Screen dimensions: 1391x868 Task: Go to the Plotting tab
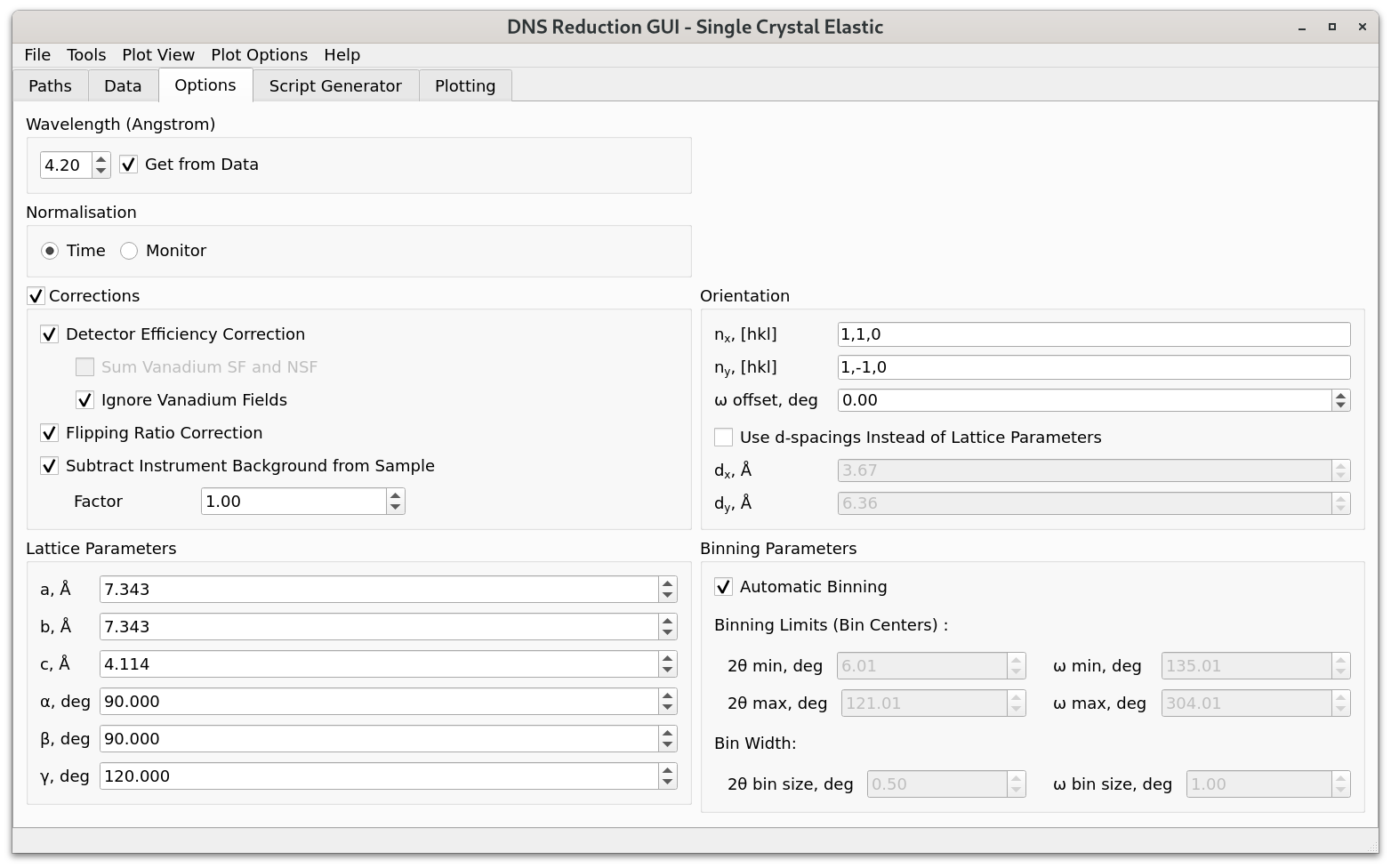click(x=464, y=86)
